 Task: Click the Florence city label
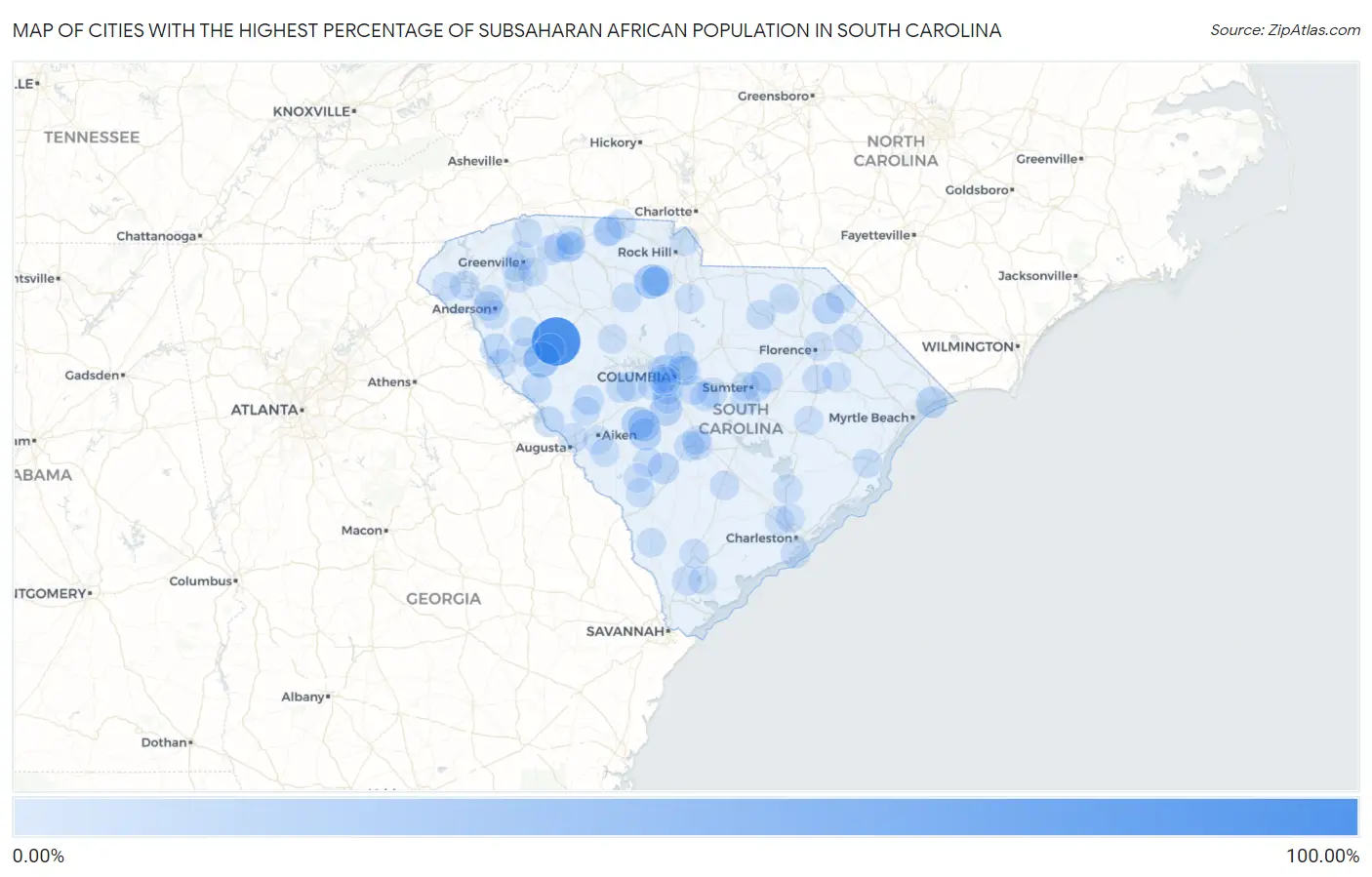[x=787, y=350]
